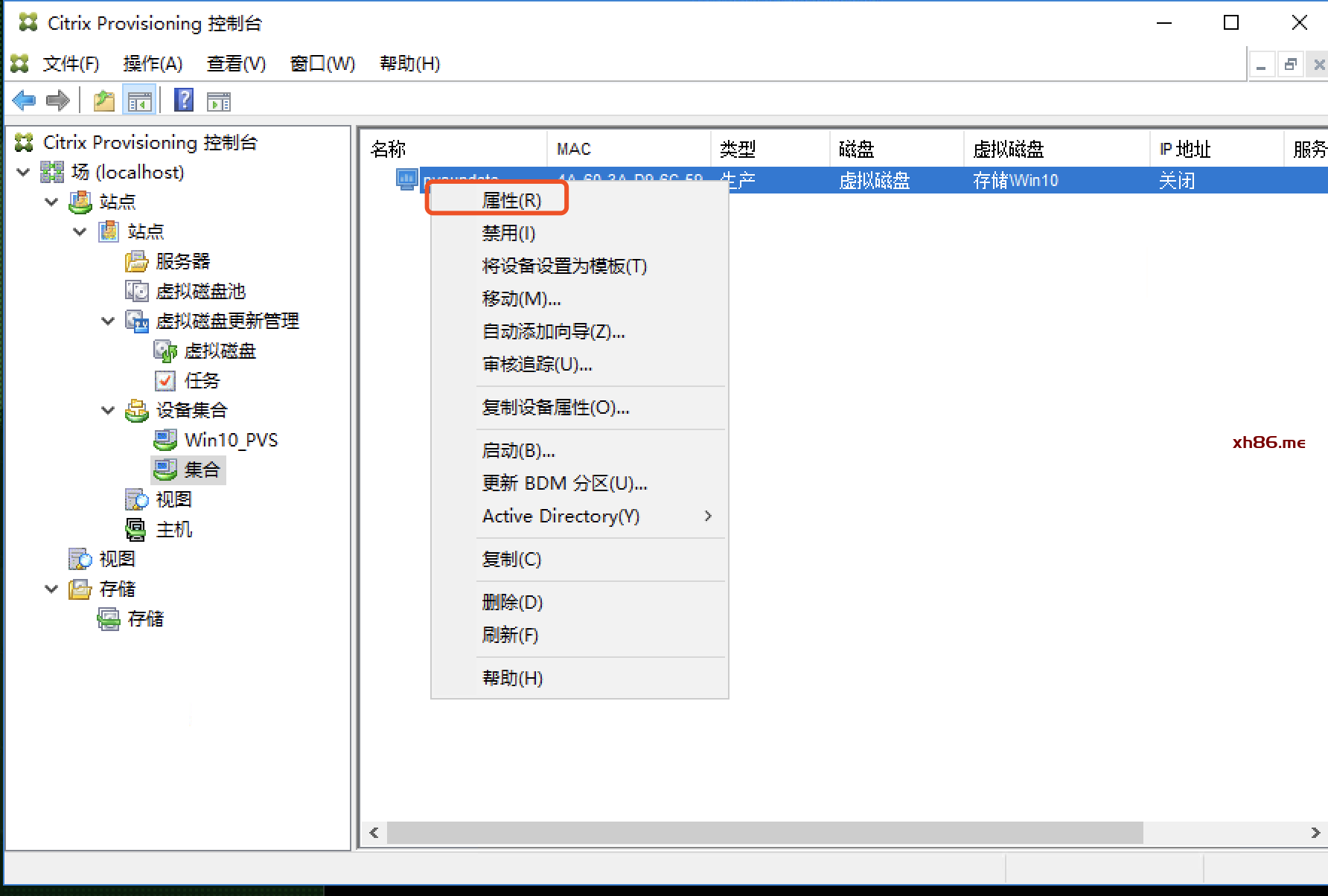The image size is (1328, 896).
Task: Collapse the 虚拟磁盘更新管理 node
Action: pyautogui.click(x=108, y=321)
